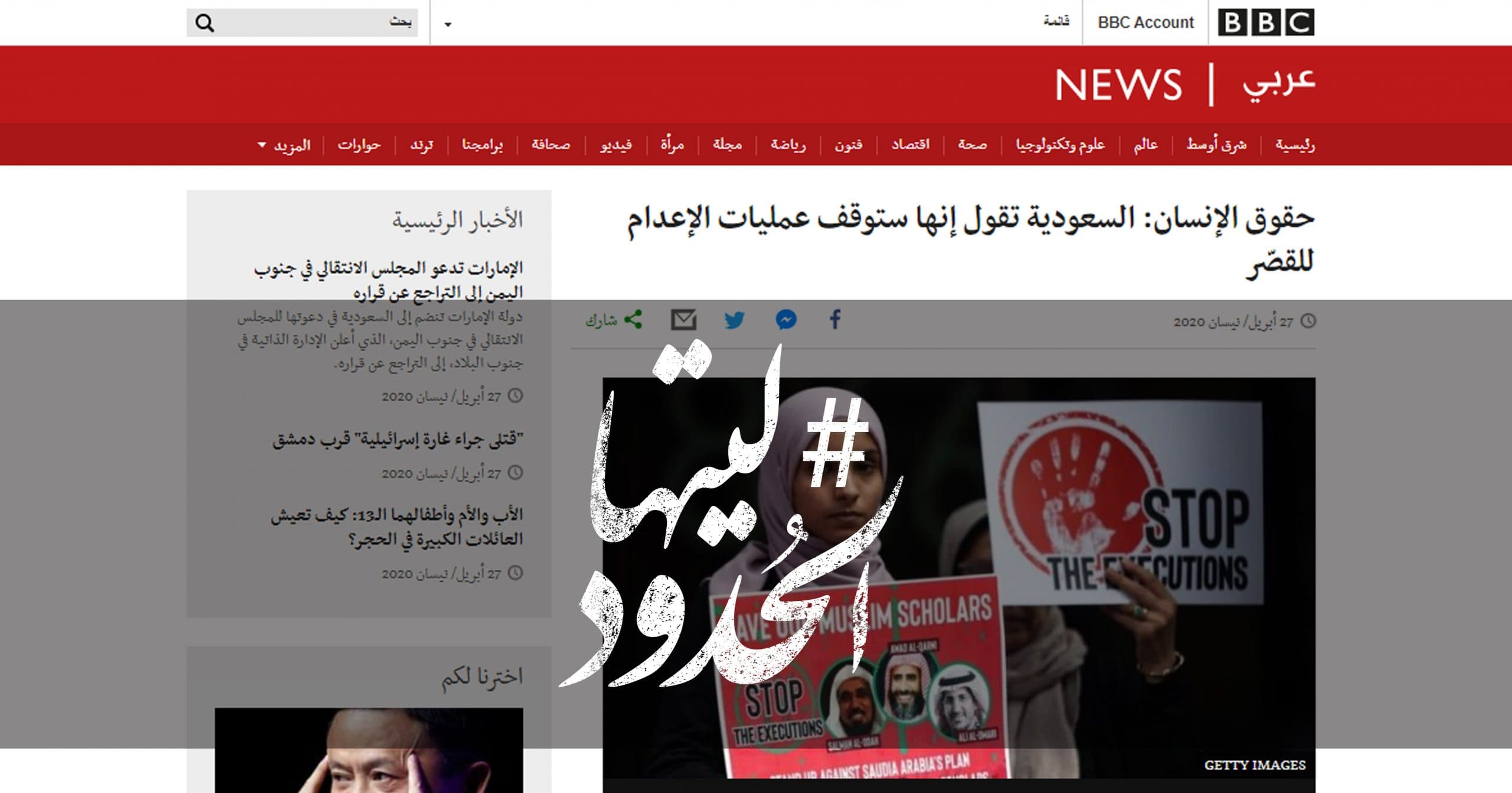The width and height of the screenshot is (1512, 793).
Task: Open the برامجنا programs section
Action: click(x=482, y=144)
